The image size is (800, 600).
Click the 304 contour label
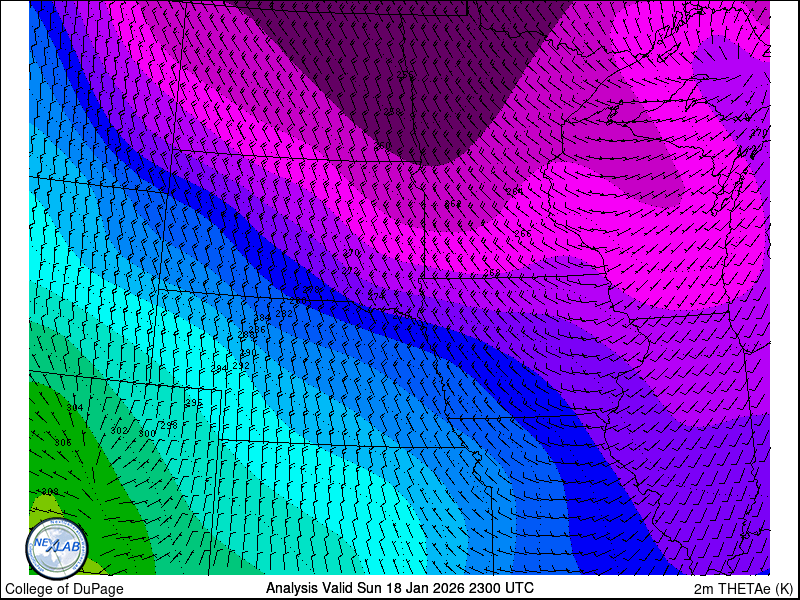pyautogui.click(x=75, y=408)
